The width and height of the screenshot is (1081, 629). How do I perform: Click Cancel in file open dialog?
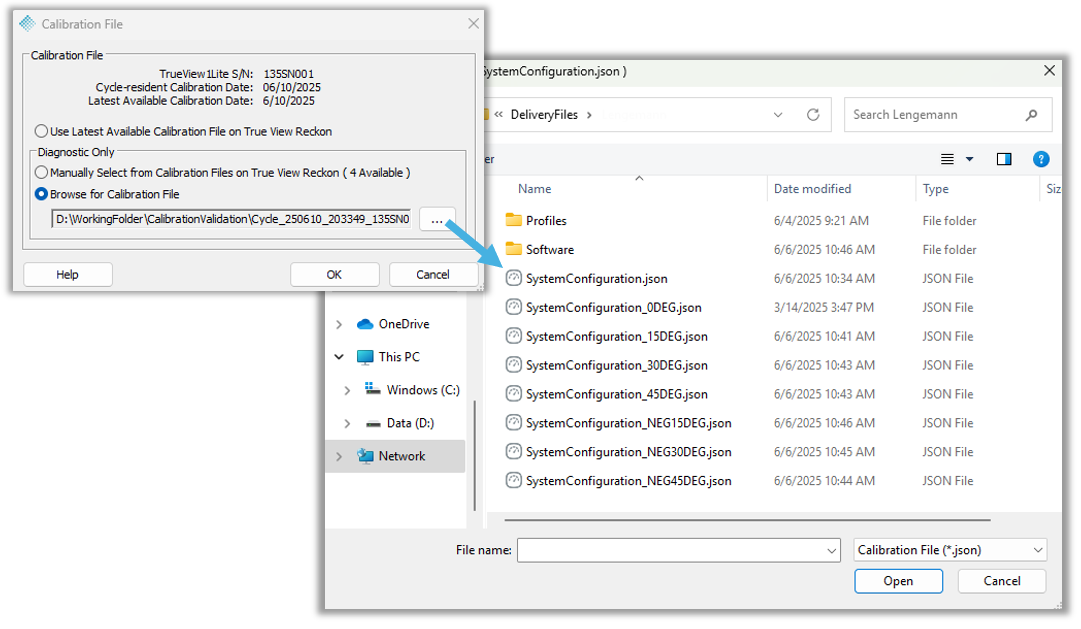click(1002, 581)
